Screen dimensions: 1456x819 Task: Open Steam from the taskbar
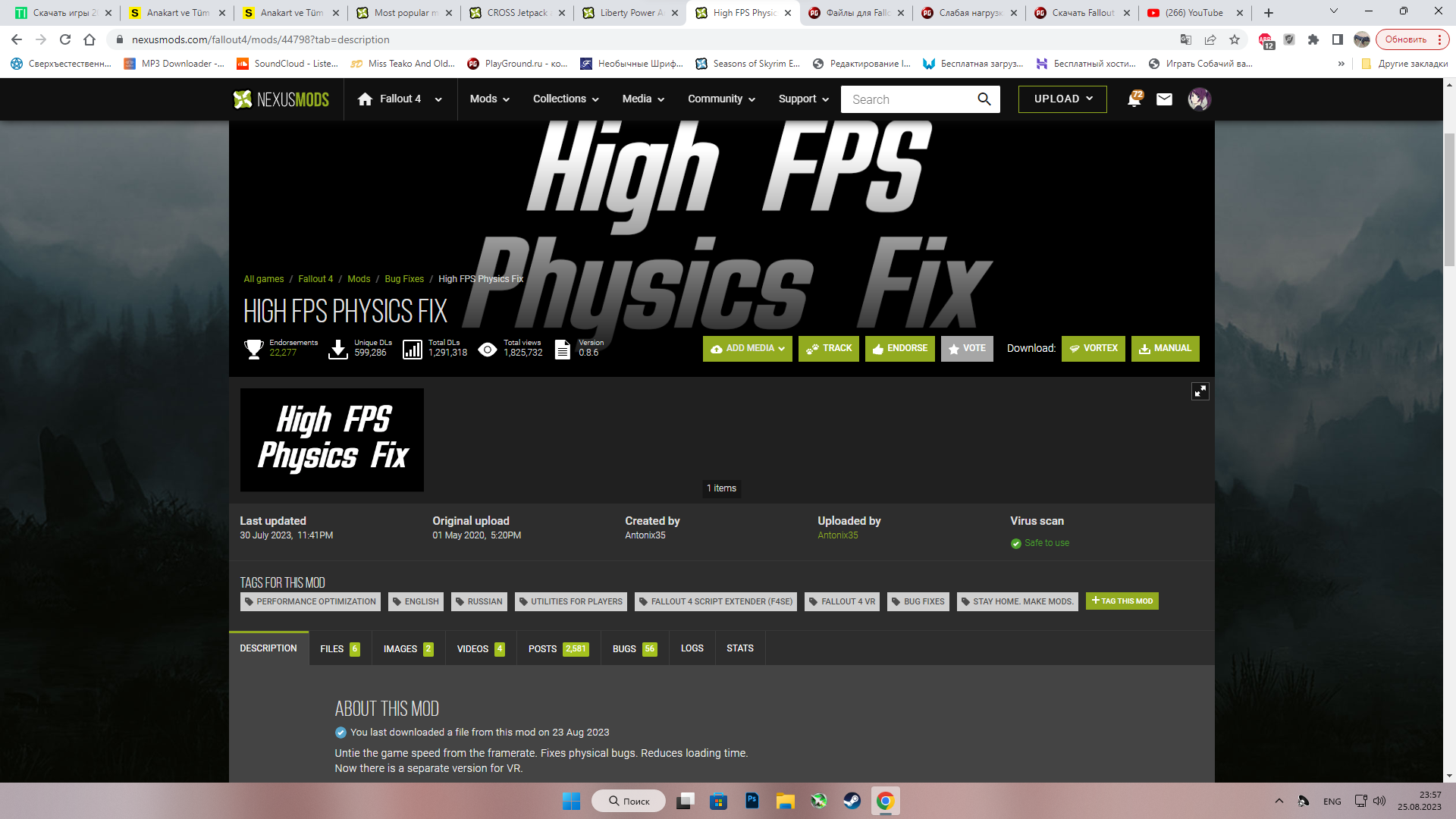point(852,801)
